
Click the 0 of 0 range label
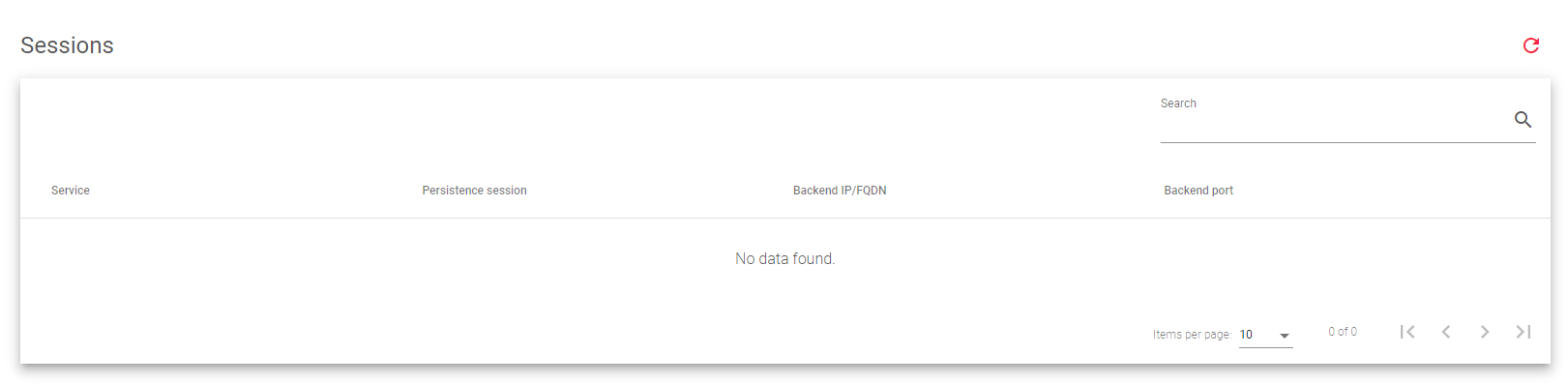tap(1343, 332)
